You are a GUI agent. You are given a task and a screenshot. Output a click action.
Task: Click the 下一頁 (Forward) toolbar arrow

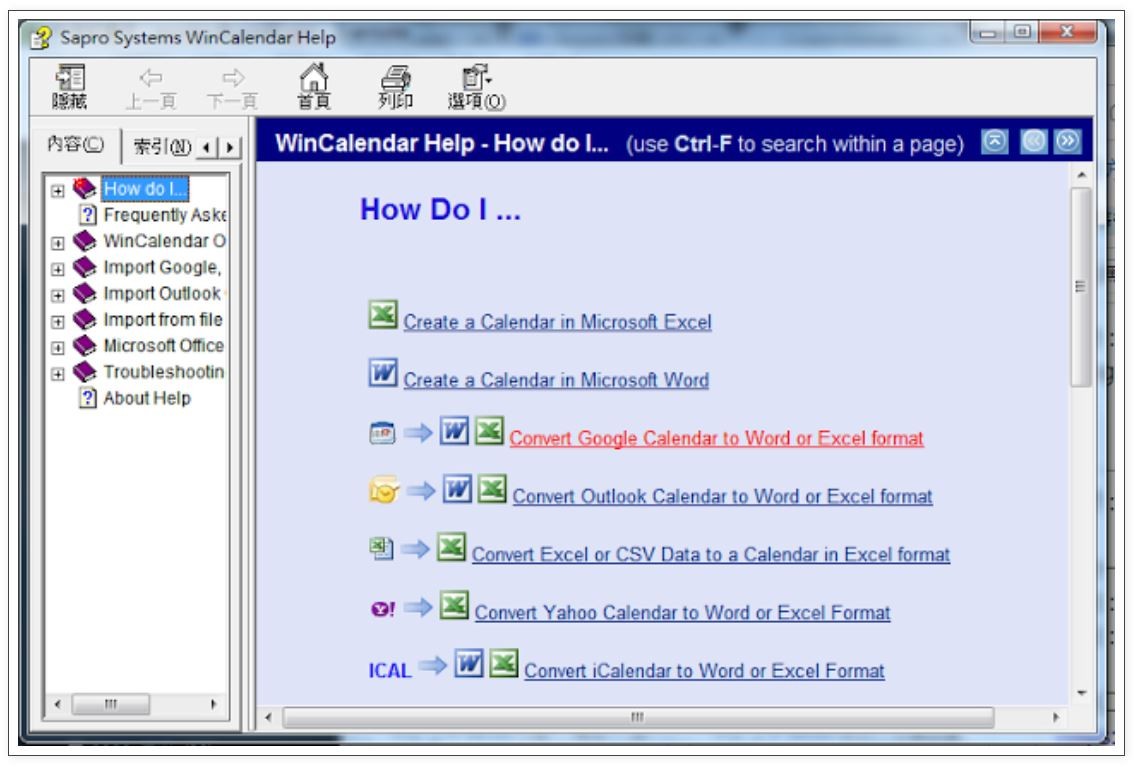(x=233, y=88)
